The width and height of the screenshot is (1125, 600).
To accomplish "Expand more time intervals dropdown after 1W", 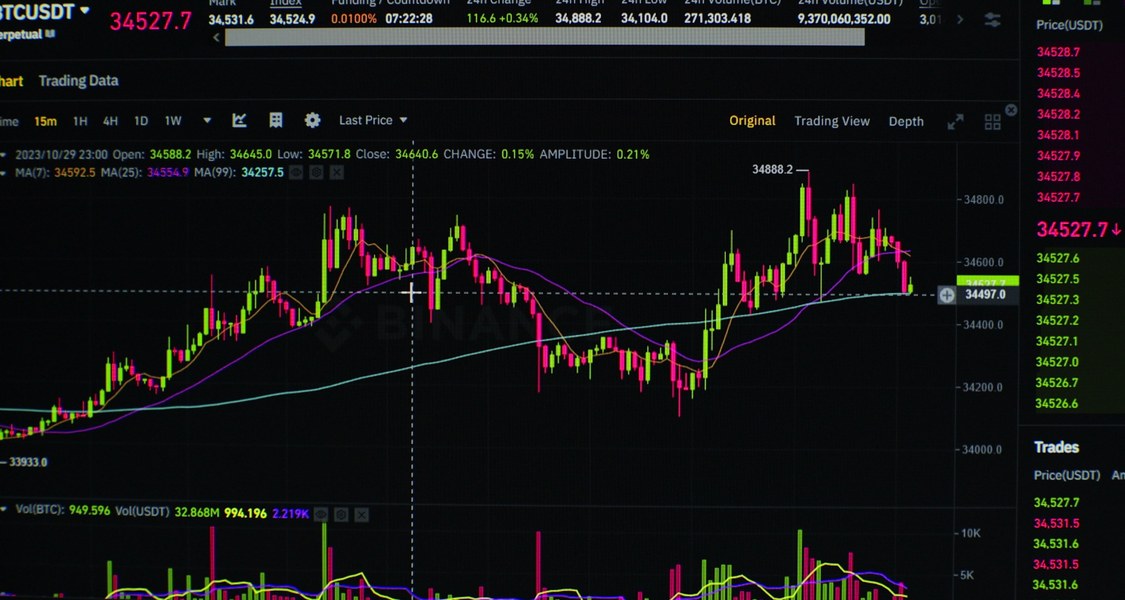I will pyautogui.click(x=207, y=121).
